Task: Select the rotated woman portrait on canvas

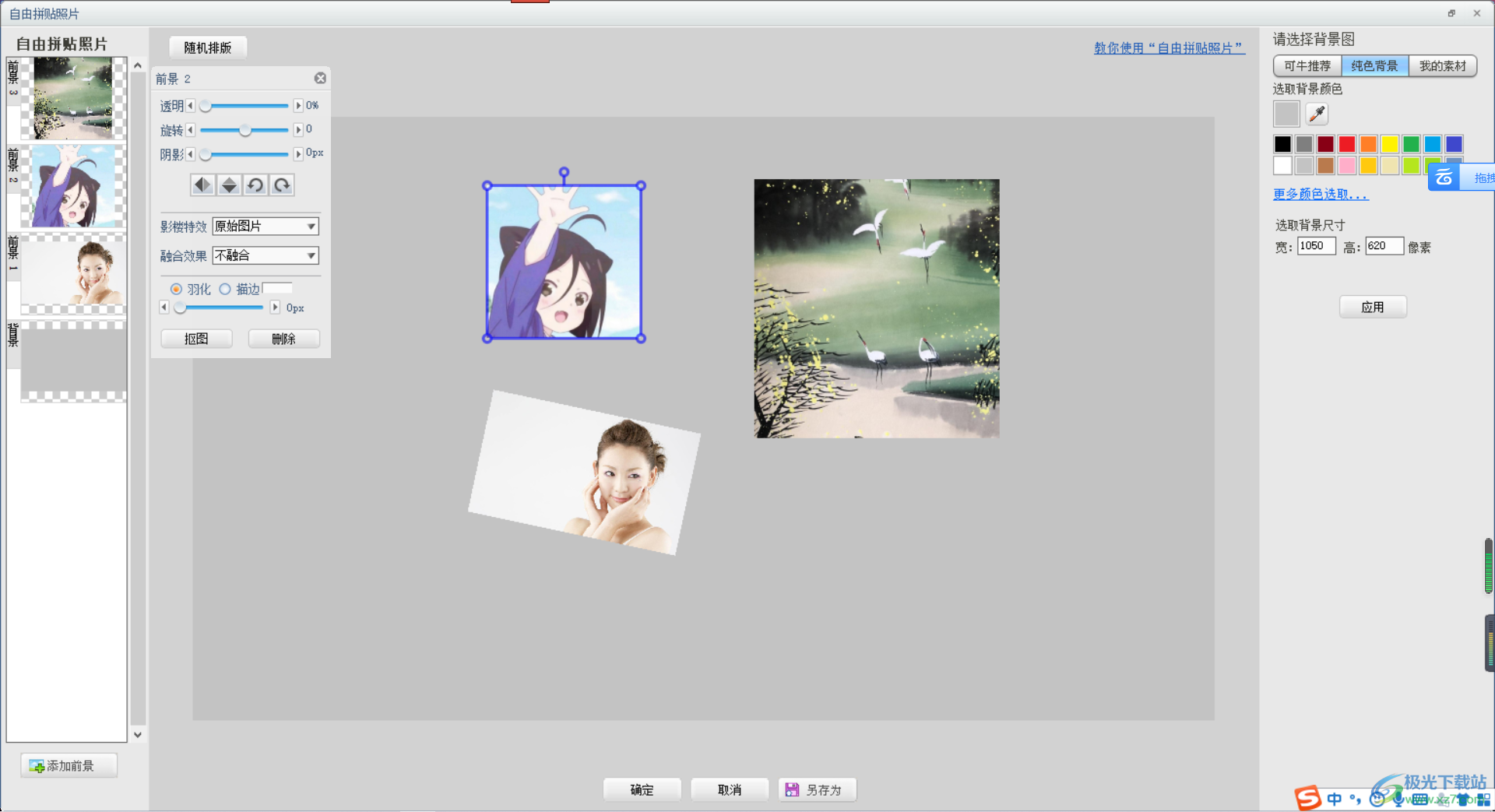Action: click(584, 473)
